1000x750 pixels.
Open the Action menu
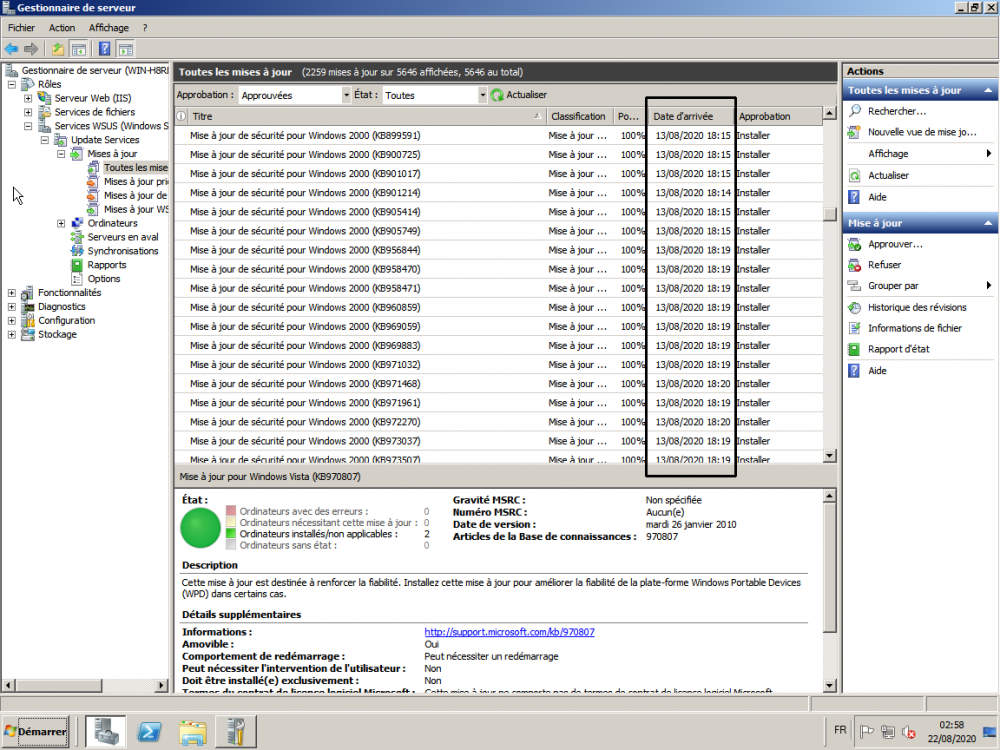tap(61, 27)
